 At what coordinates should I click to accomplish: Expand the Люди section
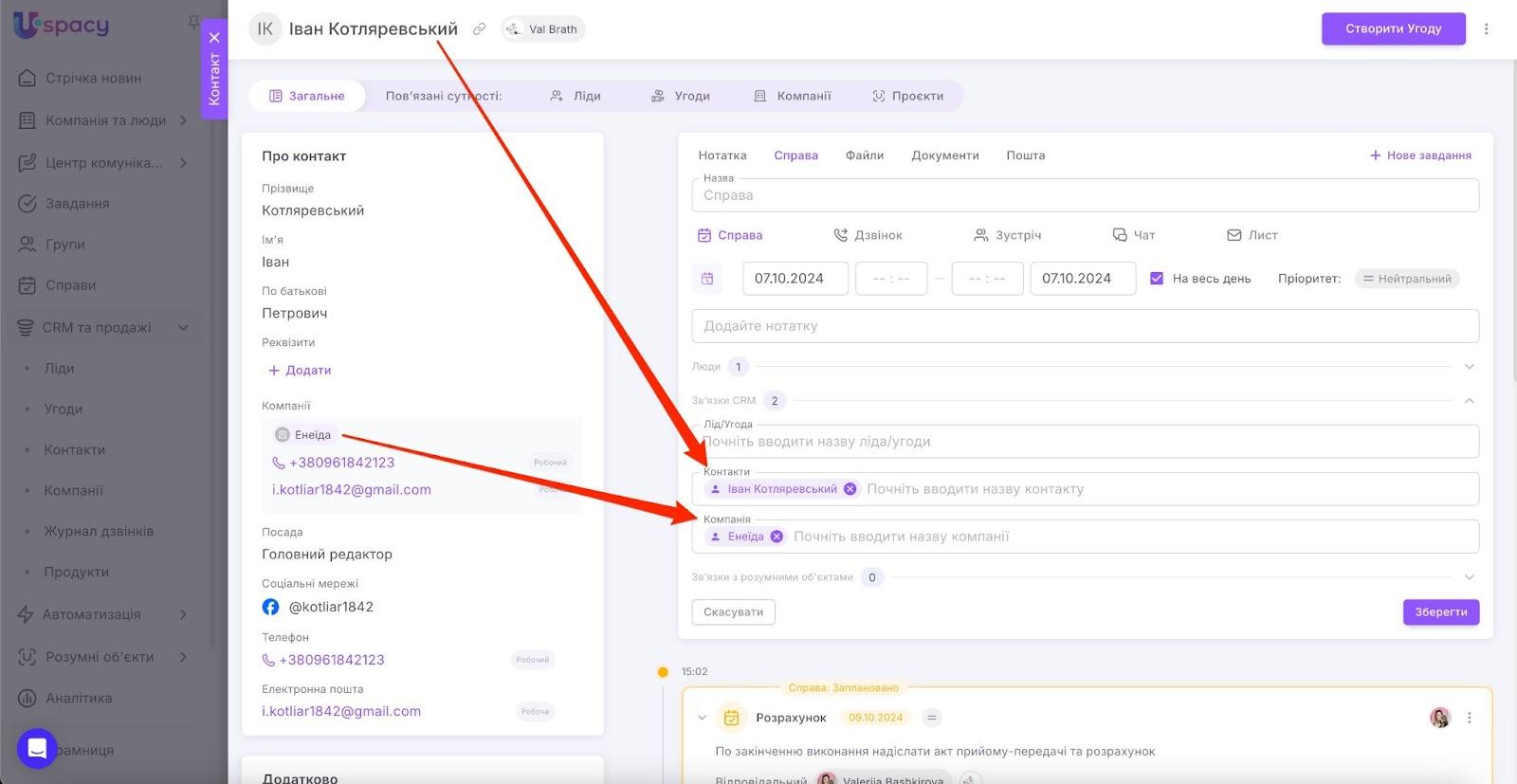click(x=1469, y=367)
